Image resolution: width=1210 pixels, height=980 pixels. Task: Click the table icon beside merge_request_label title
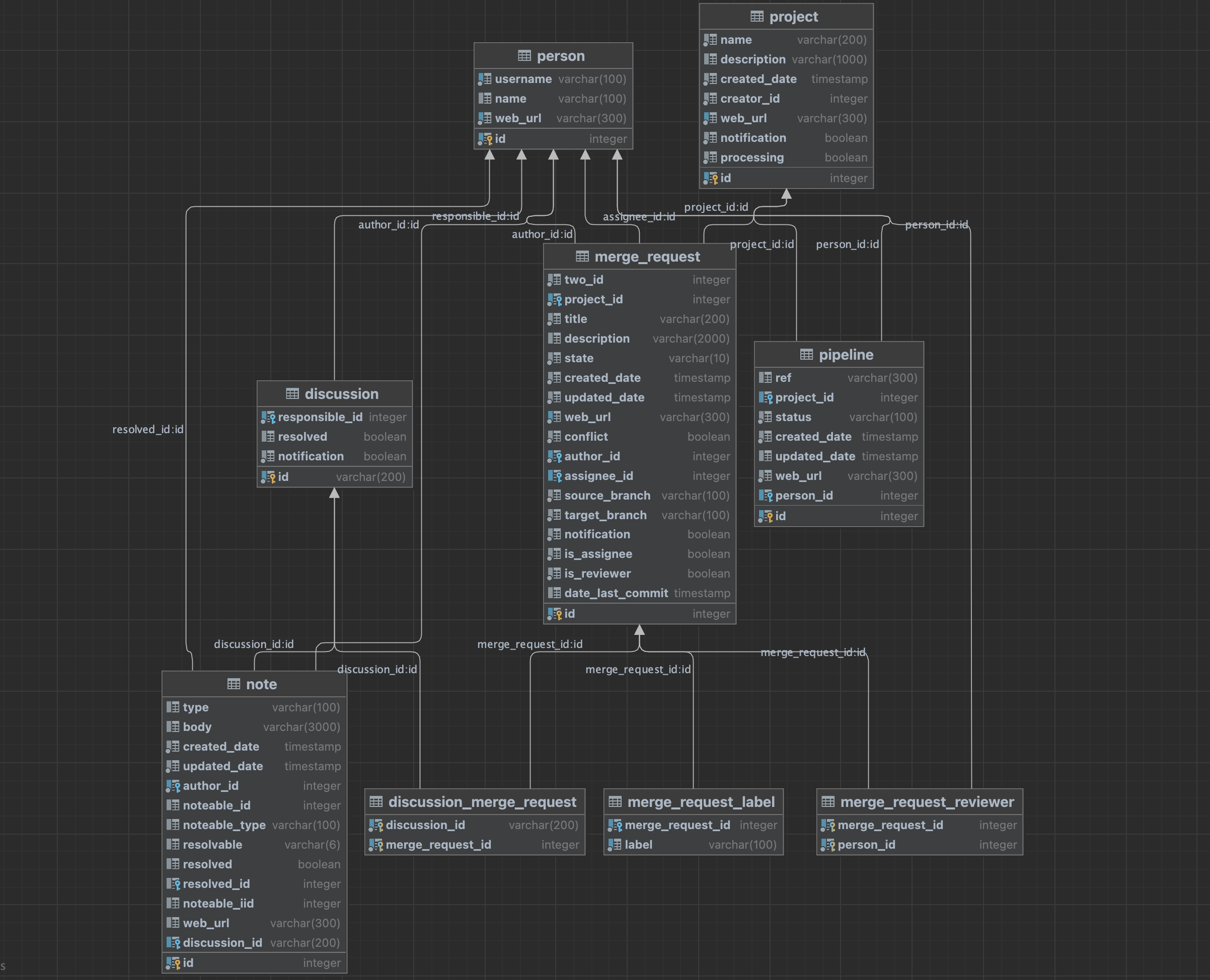pos(615,801)
